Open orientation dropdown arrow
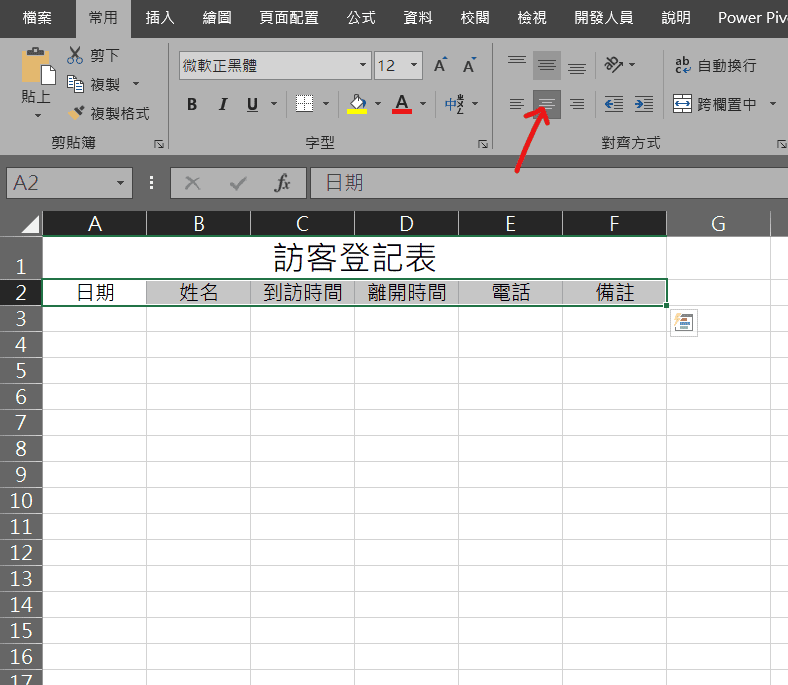 point(632,65)
